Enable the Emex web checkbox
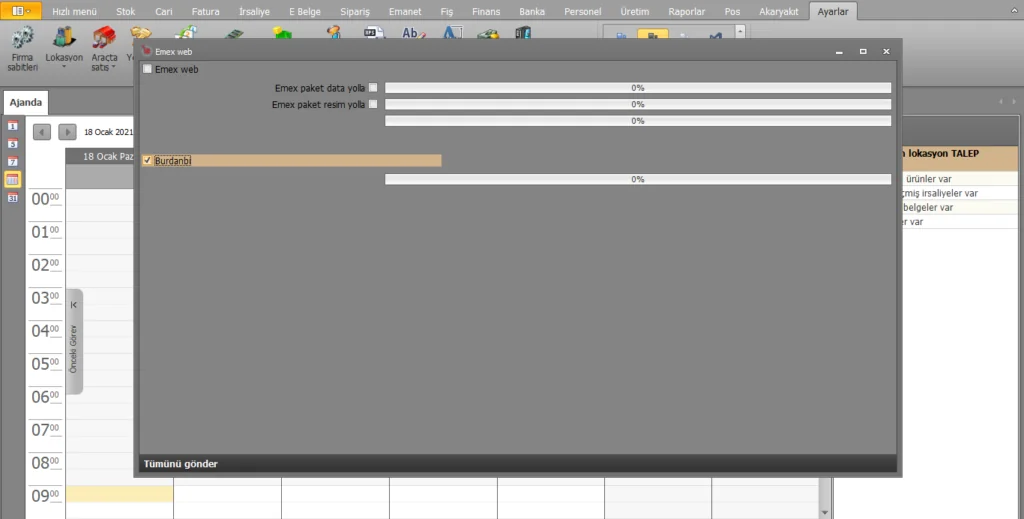 coord(148,69)
